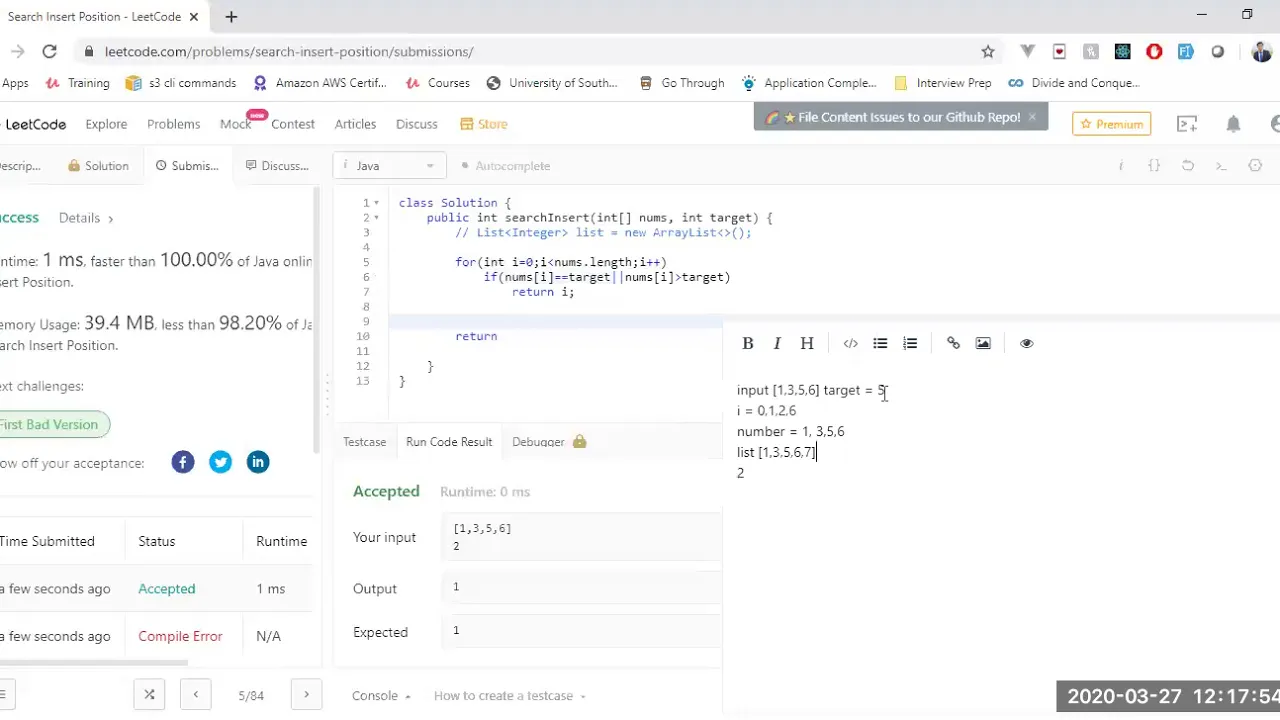Create a numbered list in notes
1280x720 pixels.
[x=910, y=343]
